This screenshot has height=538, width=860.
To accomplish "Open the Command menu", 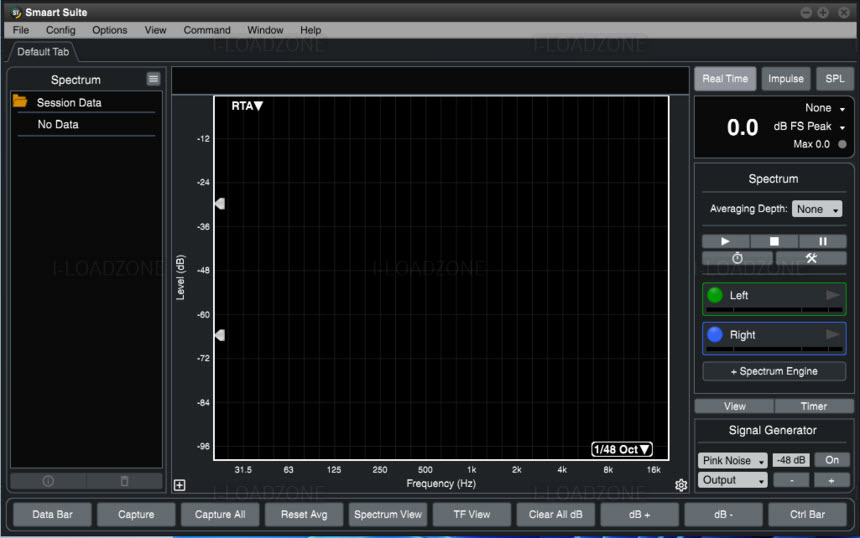I will tap(207, 30).
